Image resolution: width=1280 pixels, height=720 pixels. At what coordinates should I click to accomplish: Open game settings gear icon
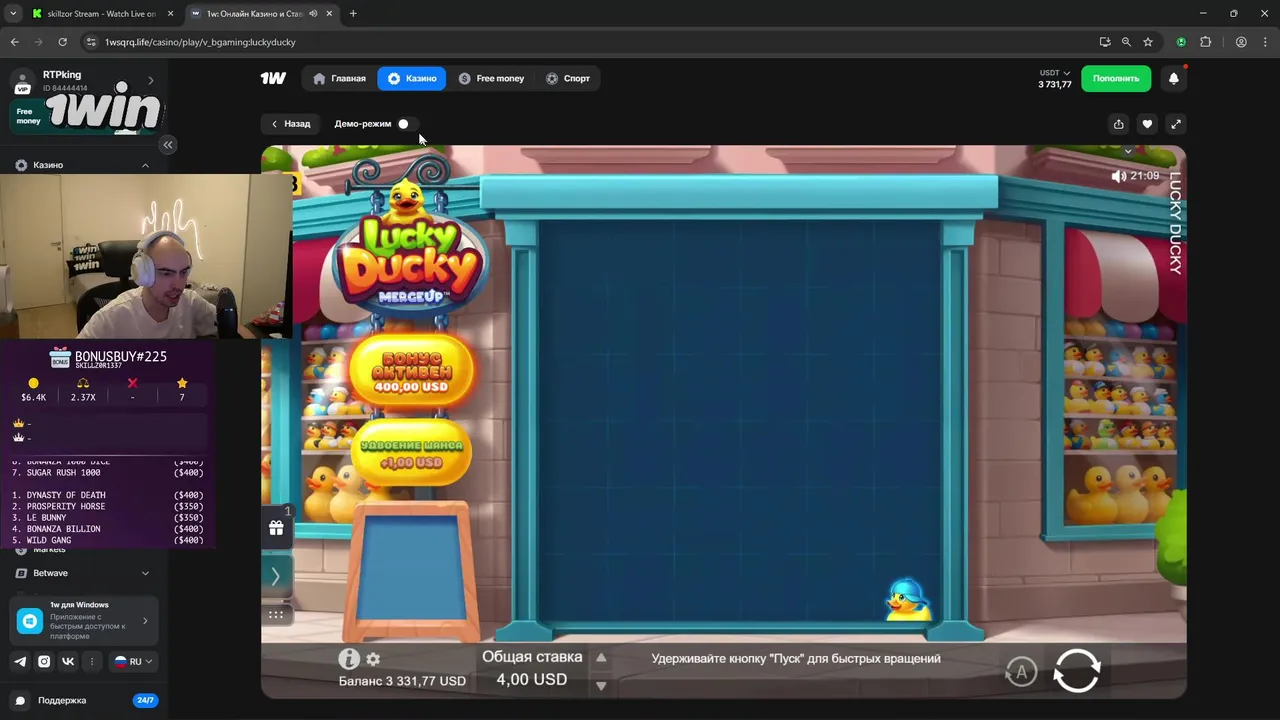click(x=373, y=659)
